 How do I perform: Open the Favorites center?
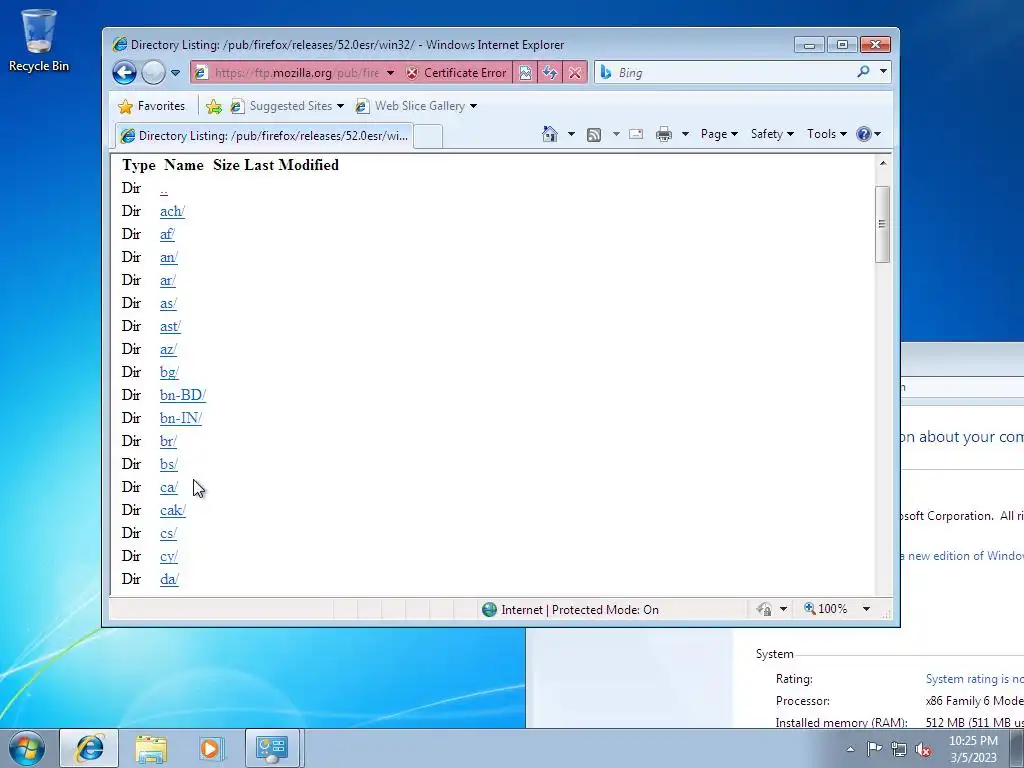(152, 106)
